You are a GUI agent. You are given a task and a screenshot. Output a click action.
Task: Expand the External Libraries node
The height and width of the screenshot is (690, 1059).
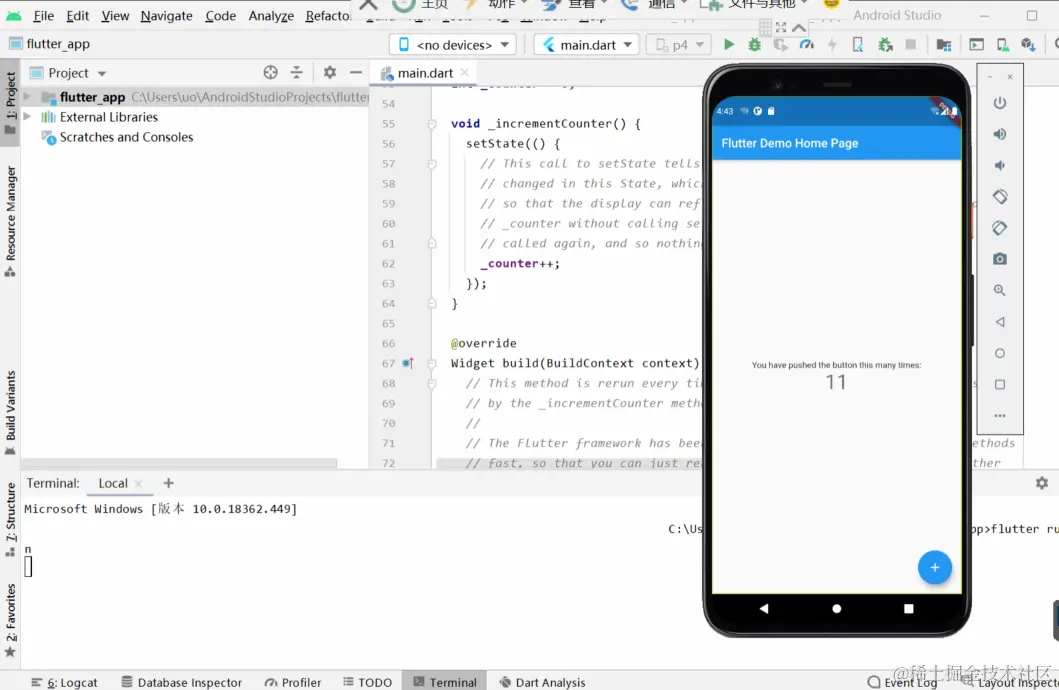pyautogui.click(x=27, y=117)
